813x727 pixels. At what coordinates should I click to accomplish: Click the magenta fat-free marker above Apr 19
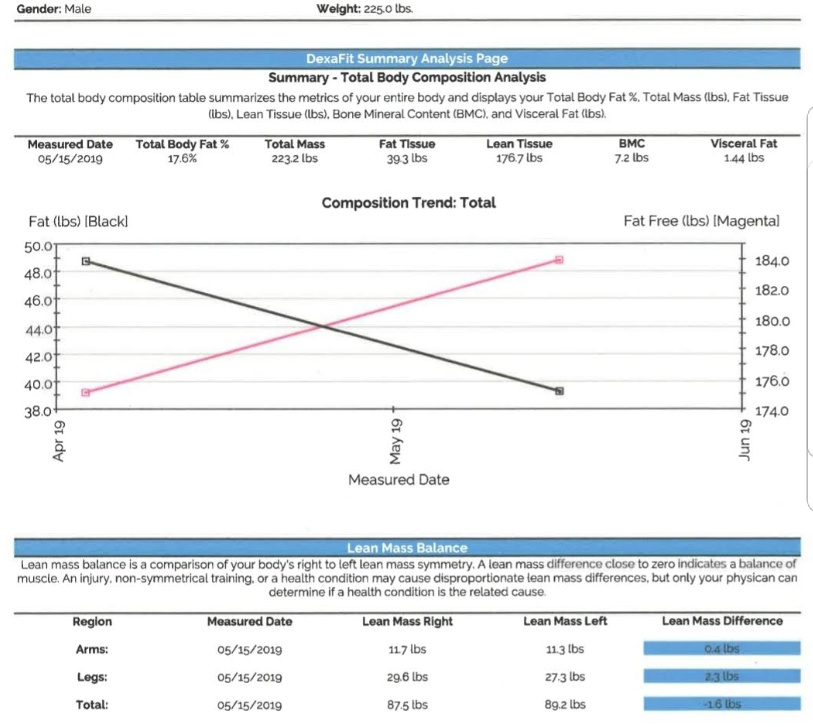click(x=86, y=392)
